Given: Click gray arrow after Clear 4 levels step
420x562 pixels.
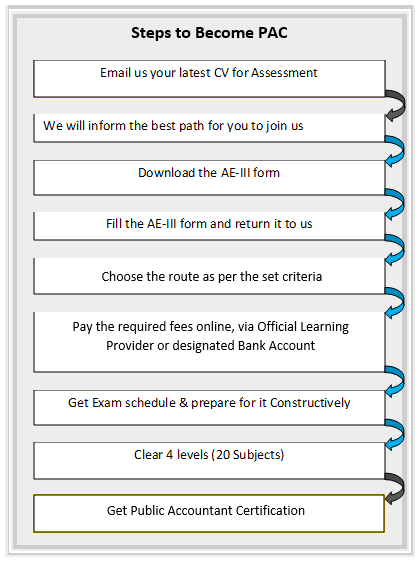Looking at the screenshot, I should 395,488.
